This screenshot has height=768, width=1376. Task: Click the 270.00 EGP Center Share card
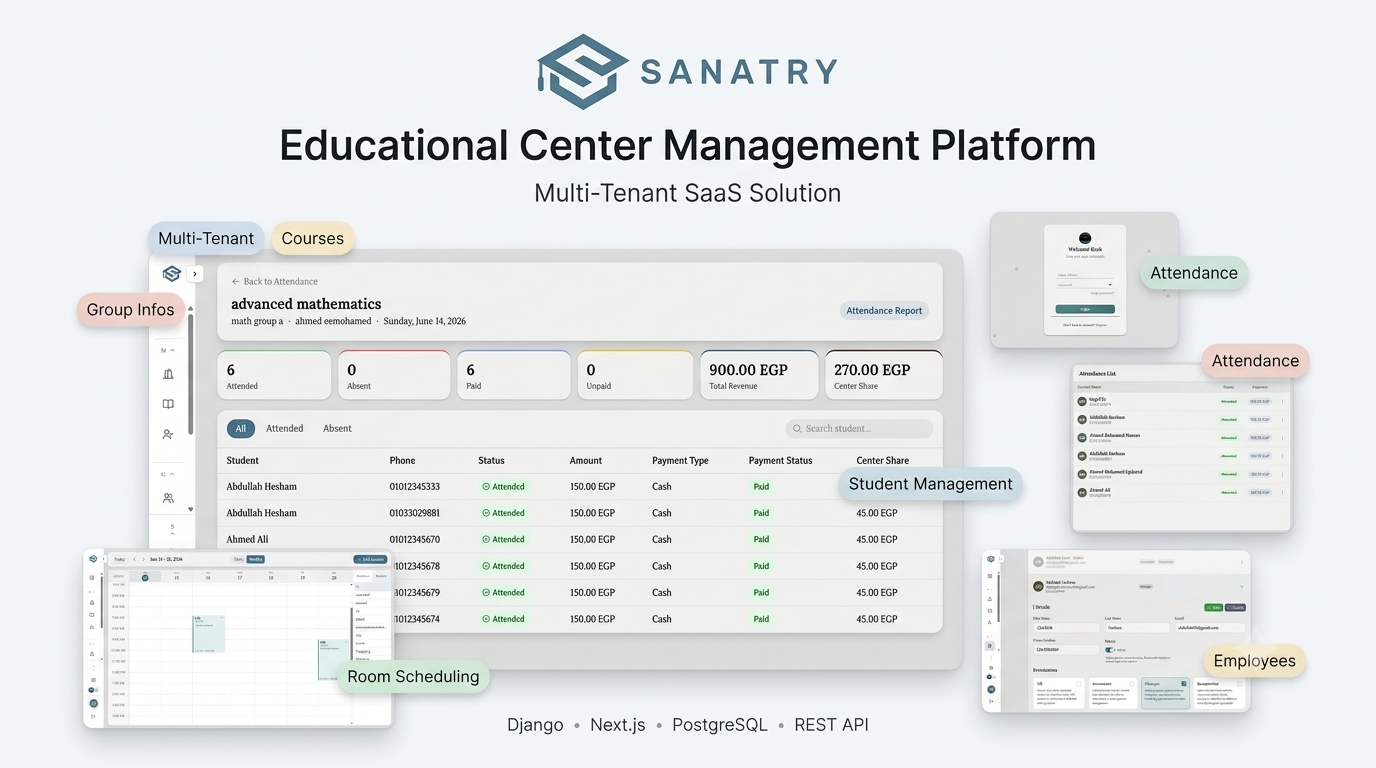(x=884, y=375)
